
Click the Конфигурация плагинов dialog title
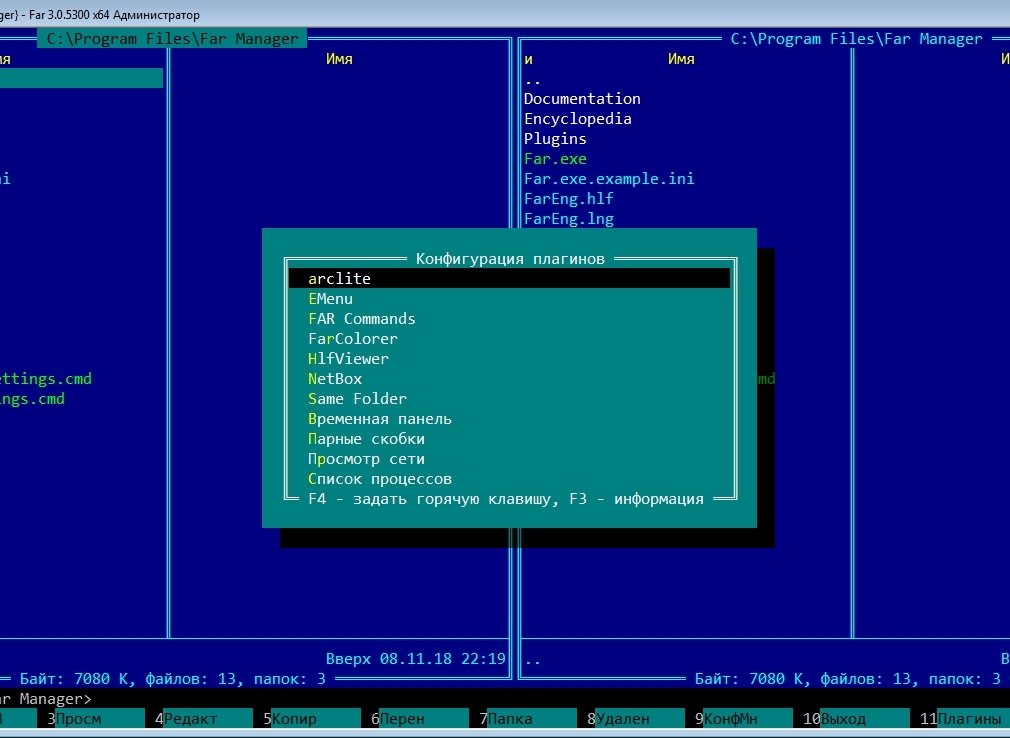pos(510,258)
